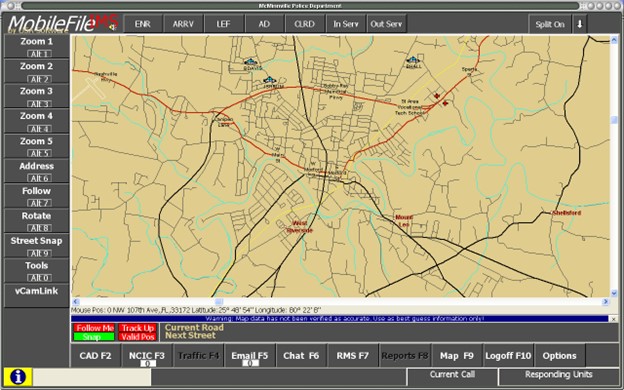Image resolution: width=624 pixels, height=390 pixels.
Task: Select the police unit icon labeled BDAVIS
Action: (x=251, y=62)
